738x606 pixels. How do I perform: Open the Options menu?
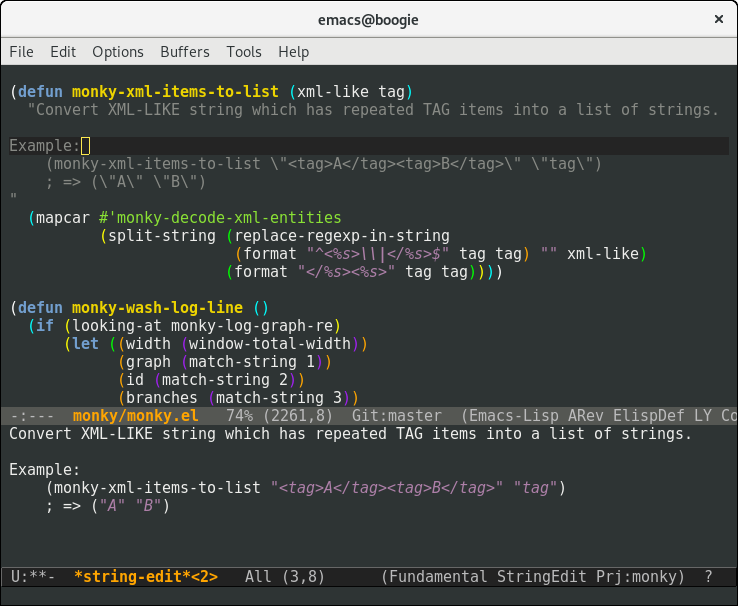pyautogui.click(x=118, y=52)
